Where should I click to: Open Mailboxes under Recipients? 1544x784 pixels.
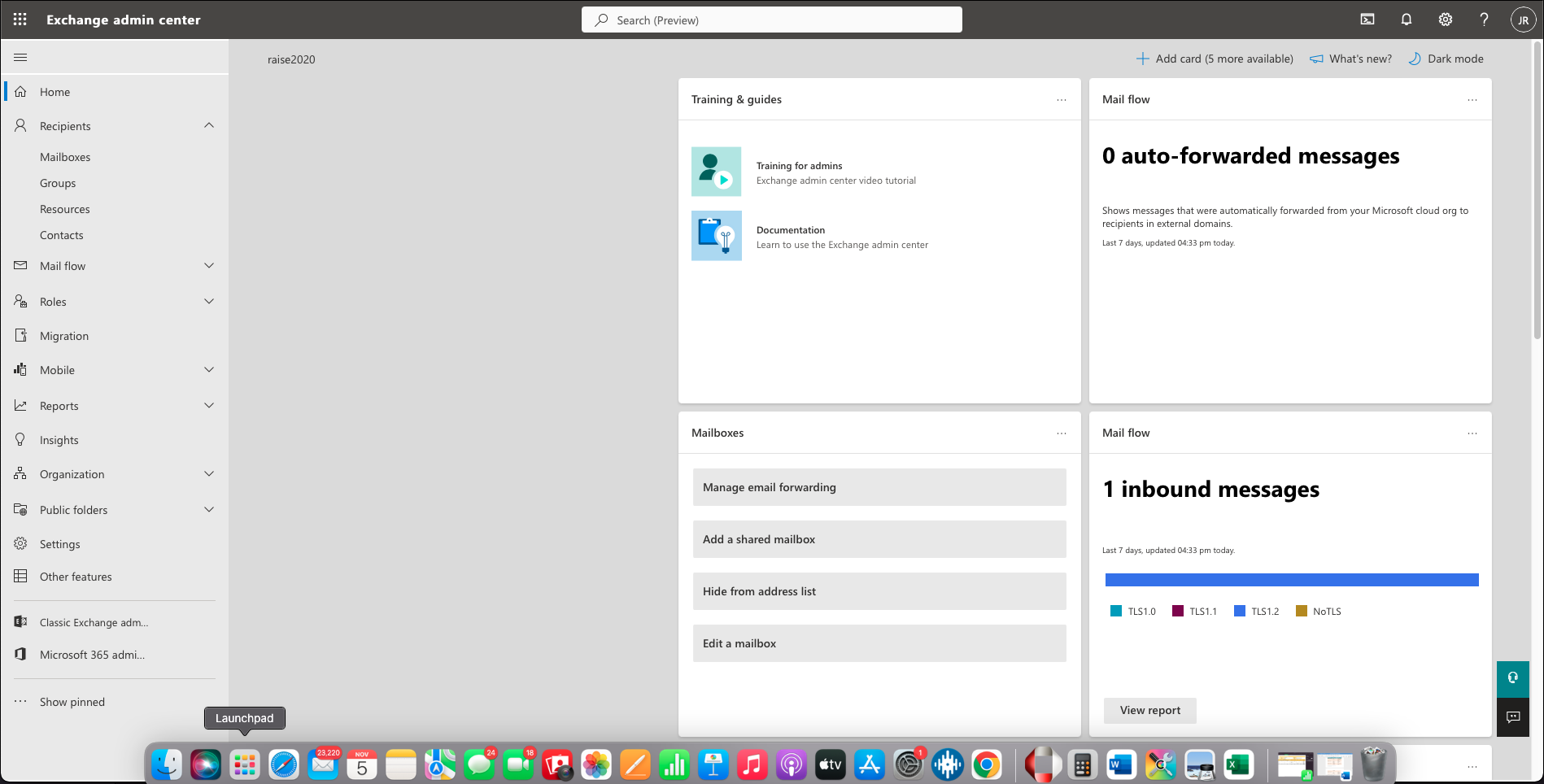tap(65, 157)
